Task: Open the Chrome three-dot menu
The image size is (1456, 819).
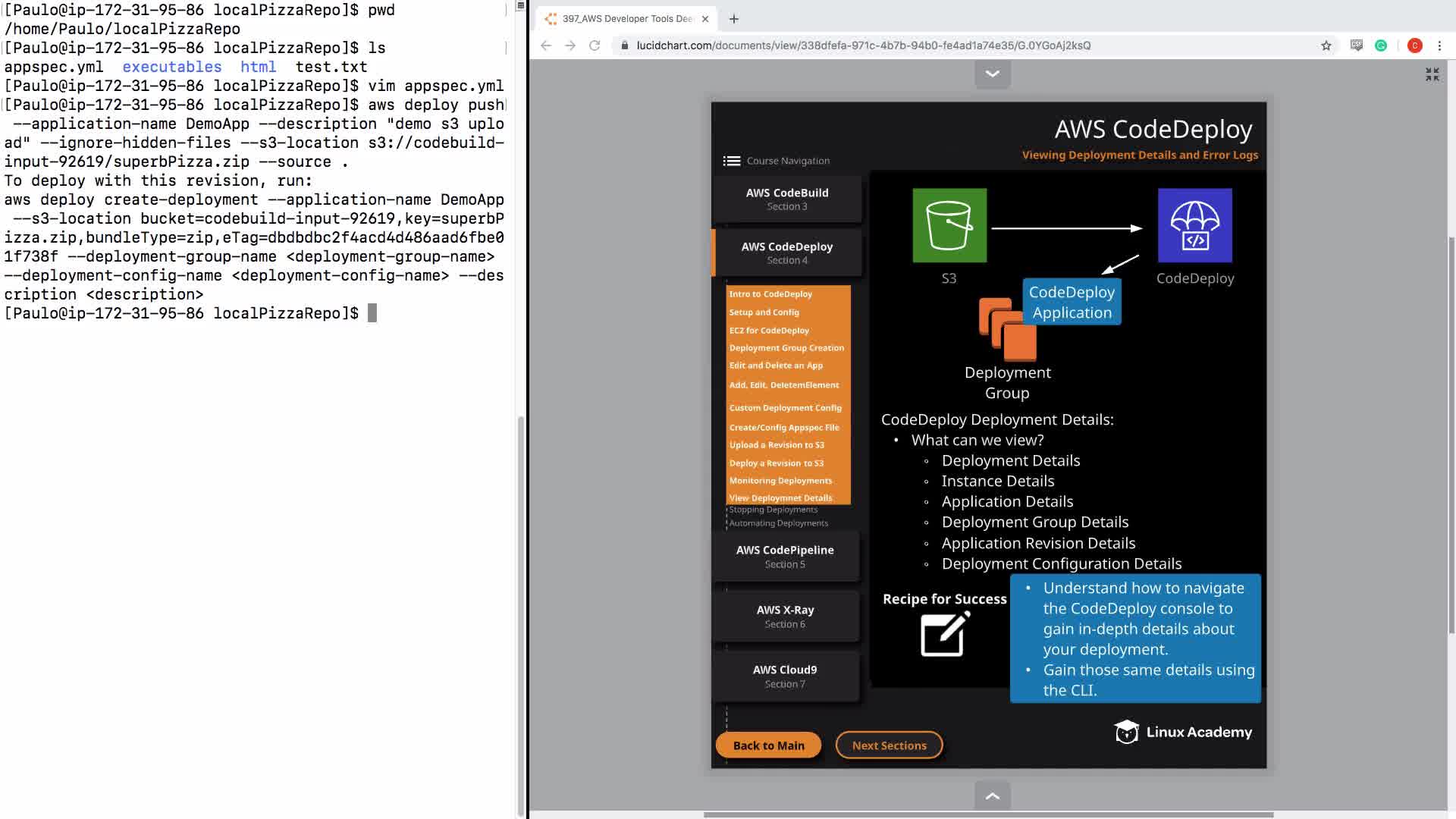Action: pos(1439,45)
